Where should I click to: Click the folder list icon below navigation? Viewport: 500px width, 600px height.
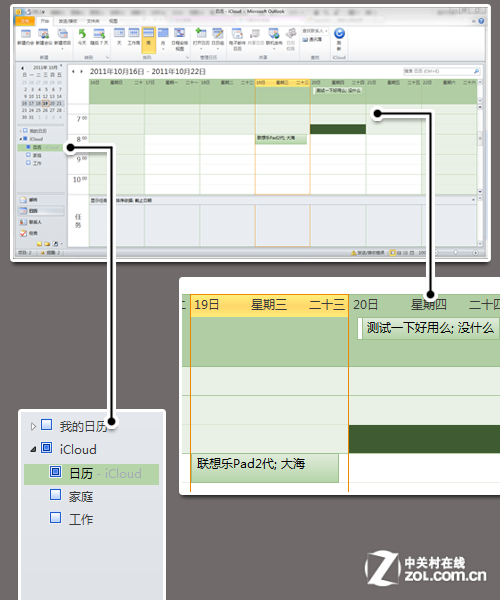pos(47,244)
